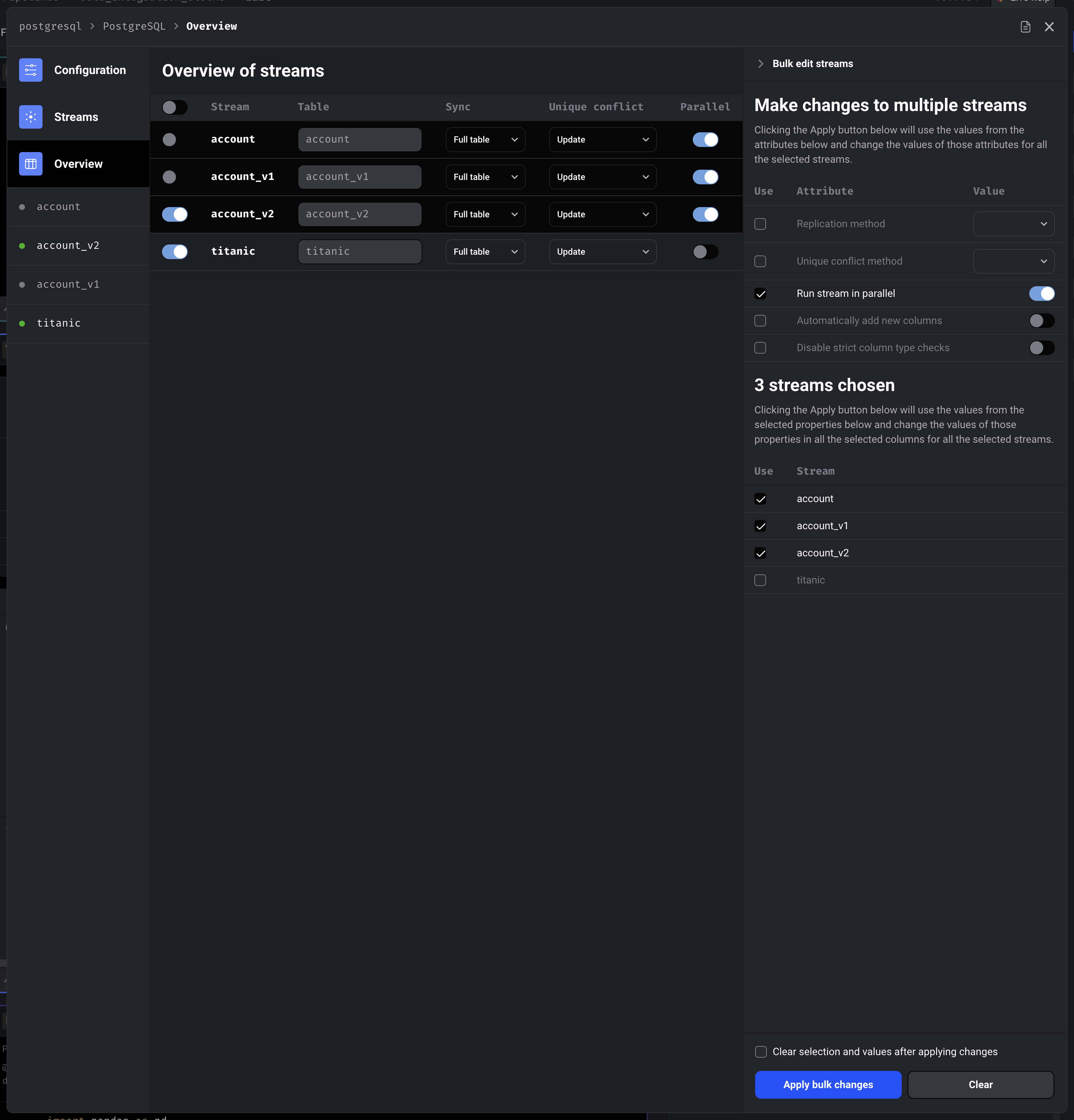Select the Overview section
The width and height of the screenshot is (1074, 1120).
(78, 164)
